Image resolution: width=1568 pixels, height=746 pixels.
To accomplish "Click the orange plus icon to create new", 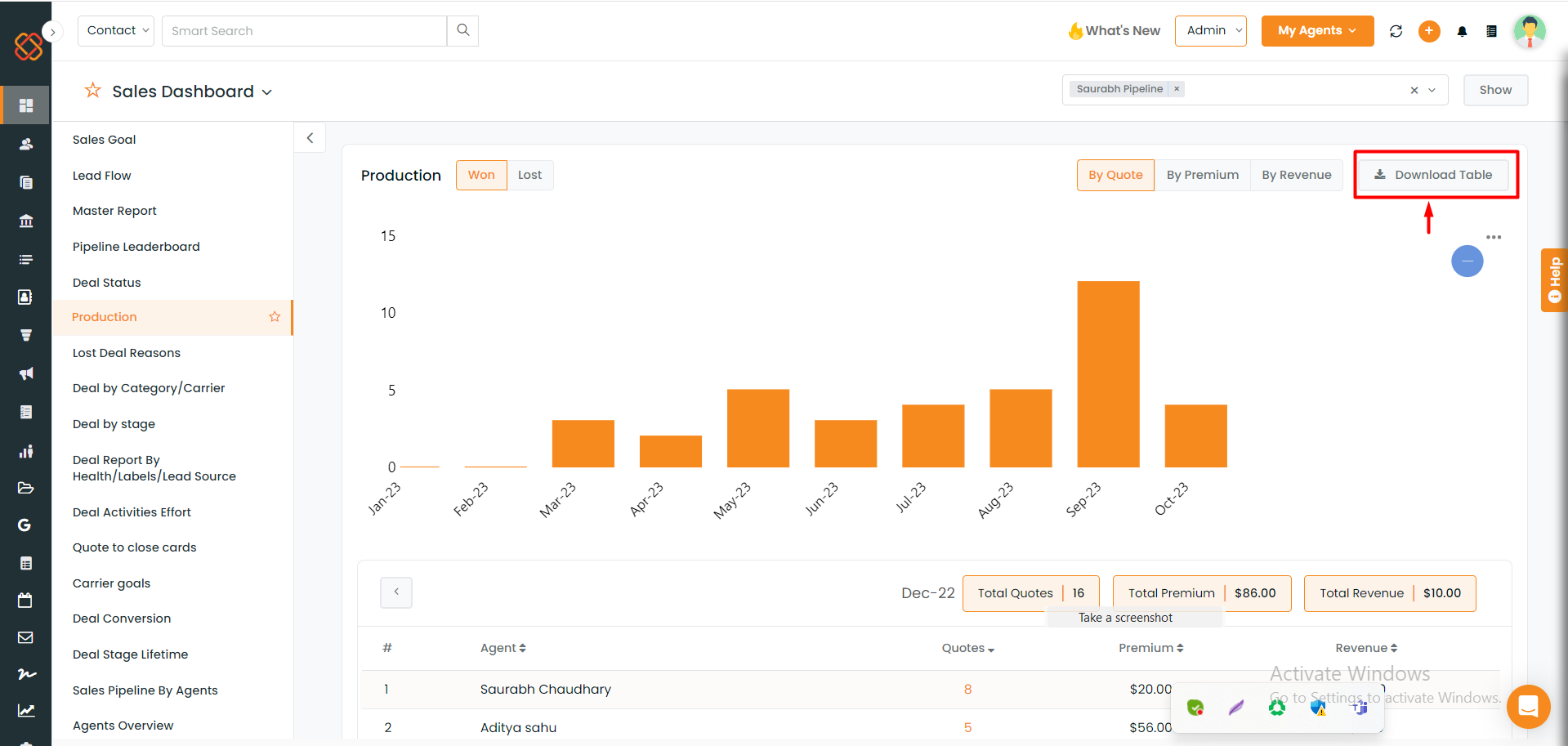I will (x=1429, y=31).
